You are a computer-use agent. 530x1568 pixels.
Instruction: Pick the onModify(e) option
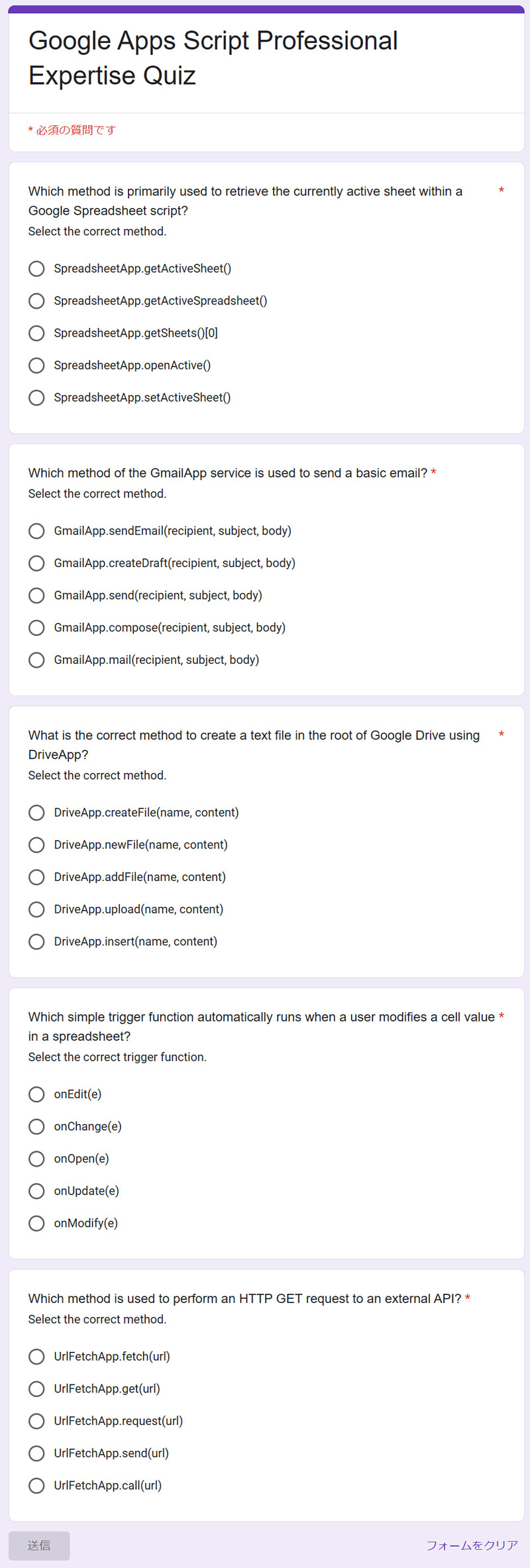click(x=36, y=1223)
